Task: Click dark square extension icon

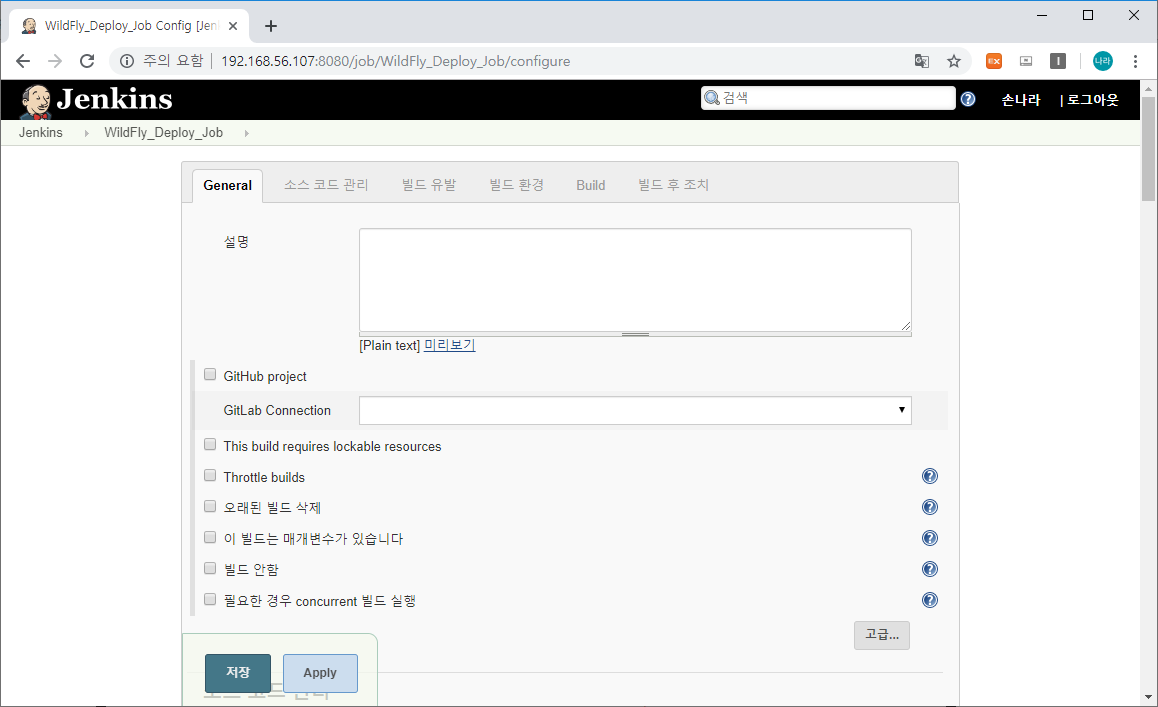Action: [1058, 61]
